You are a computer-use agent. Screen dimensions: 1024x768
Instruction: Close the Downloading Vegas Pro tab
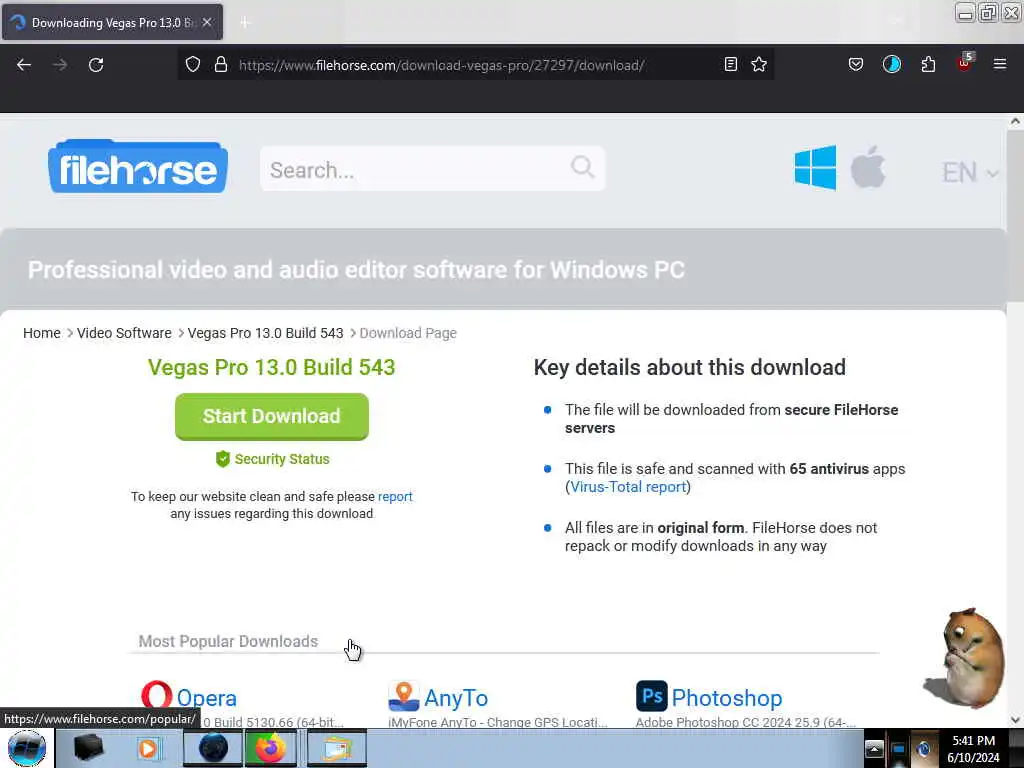pyautogui.click(x=207, y=22)
